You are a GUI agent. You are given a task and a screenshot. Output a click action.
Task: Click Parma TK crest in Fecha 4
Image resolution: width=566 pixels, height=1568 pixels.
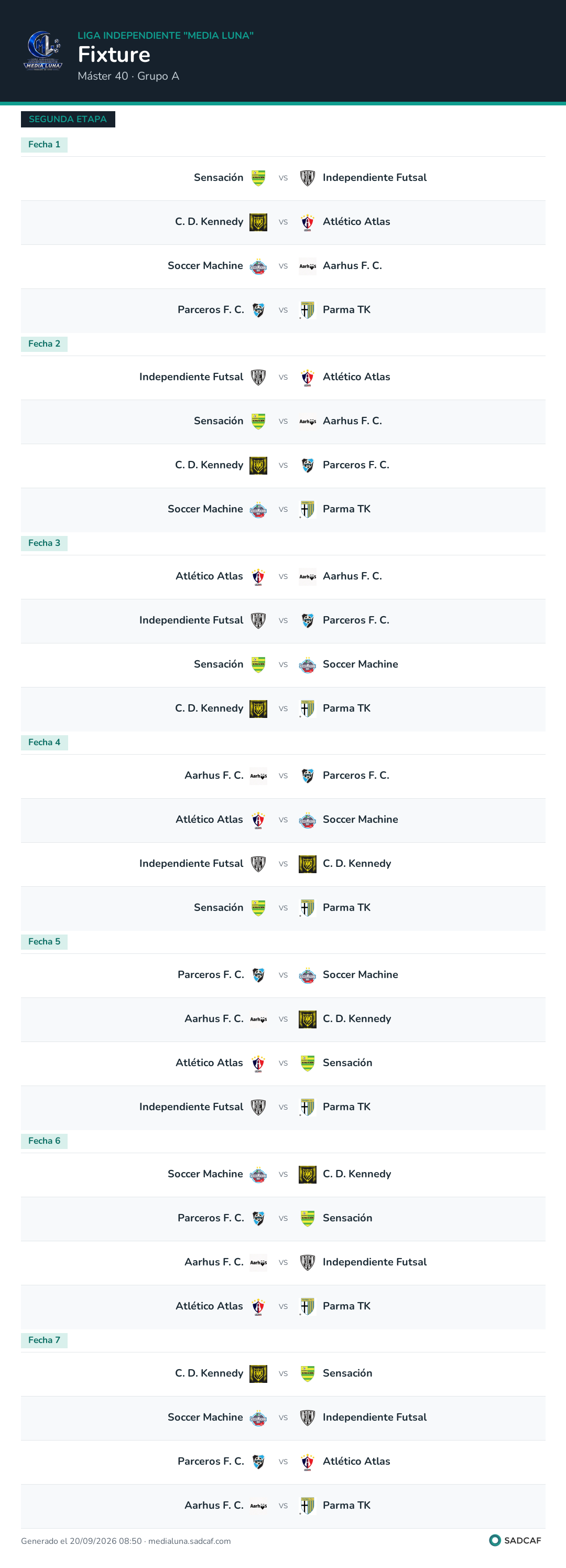pyautogui.click(x=307, y=908)
